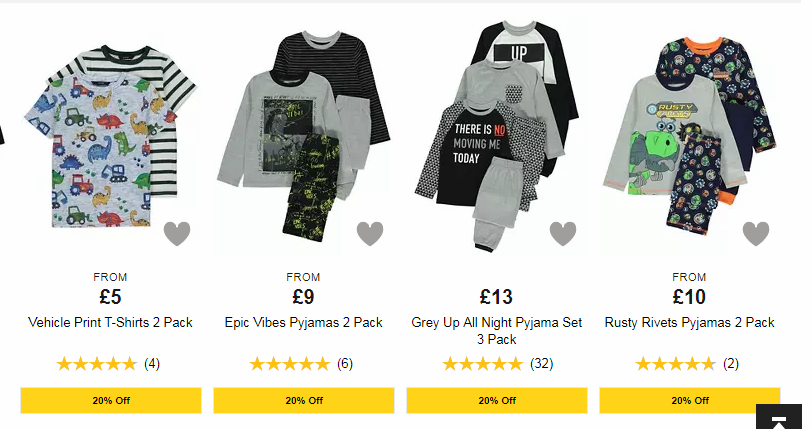812x429 pixels.
Task: Favorite the Vehicle Print T-Shirts heart icon
Action: (177, 234)
